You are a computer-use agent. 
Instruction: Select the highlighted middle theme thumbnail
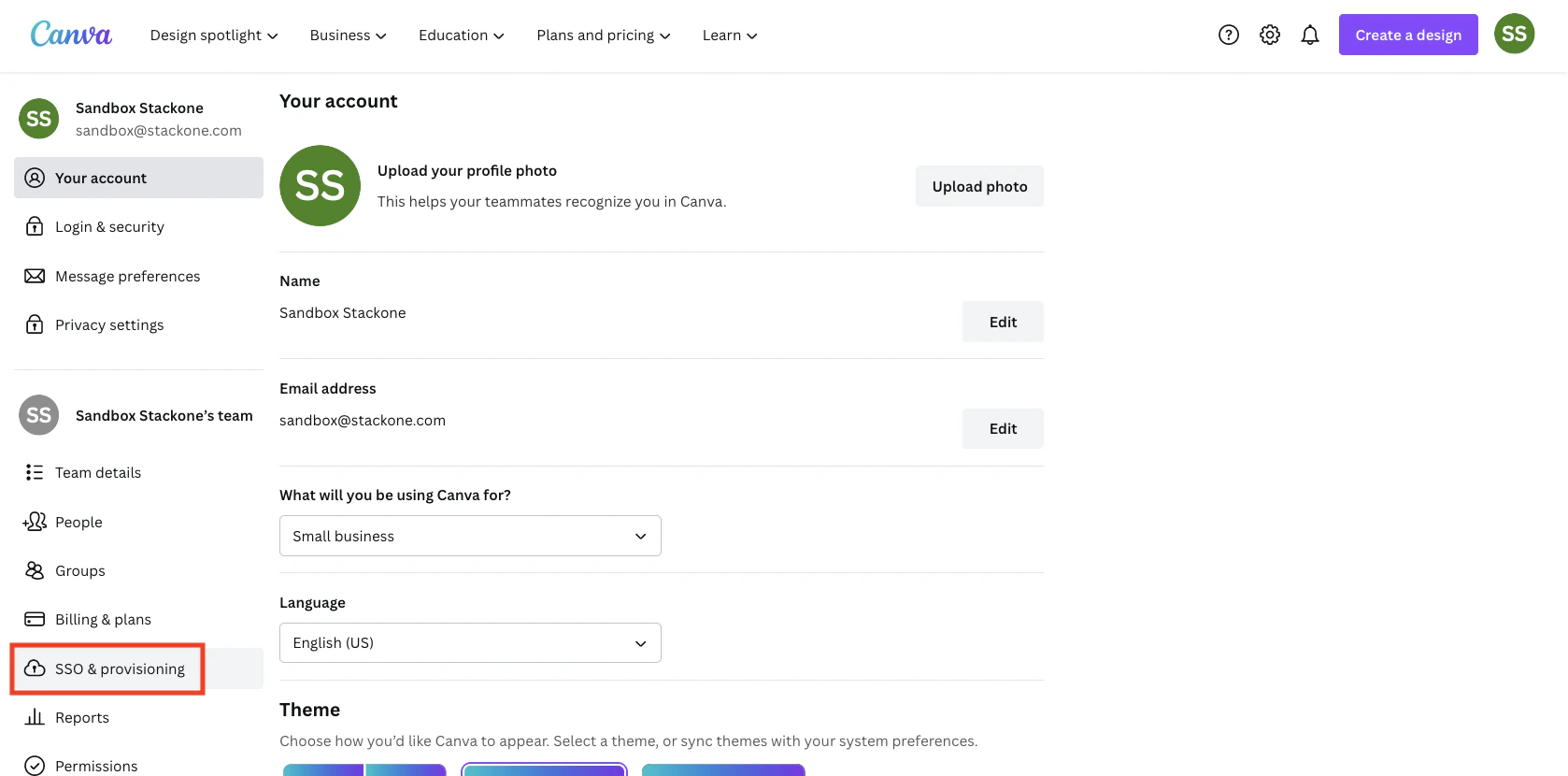click(x=544, y=769)
